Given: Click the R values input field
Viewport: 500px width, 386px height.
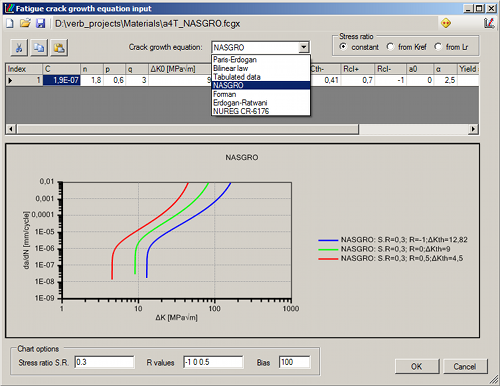Looking at the screenshot, I should (213, 362).
